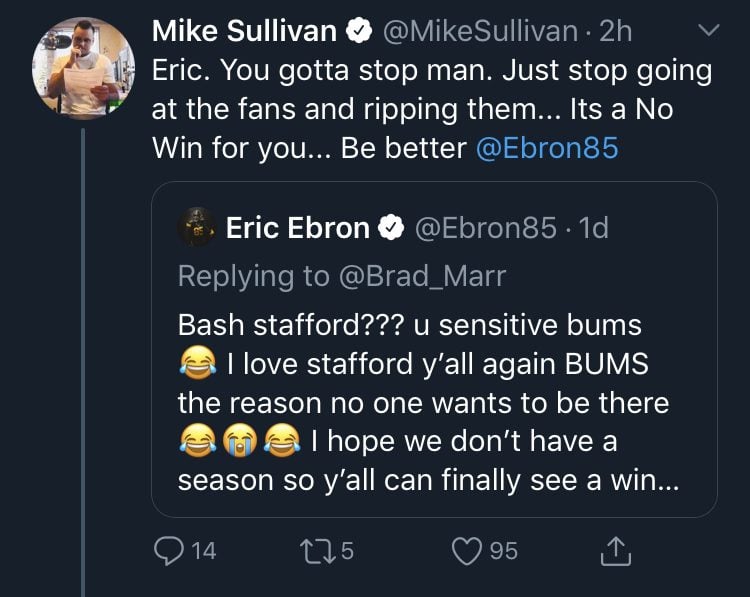
Task: Click the 2h tweet timestamp
Action: 612,31
